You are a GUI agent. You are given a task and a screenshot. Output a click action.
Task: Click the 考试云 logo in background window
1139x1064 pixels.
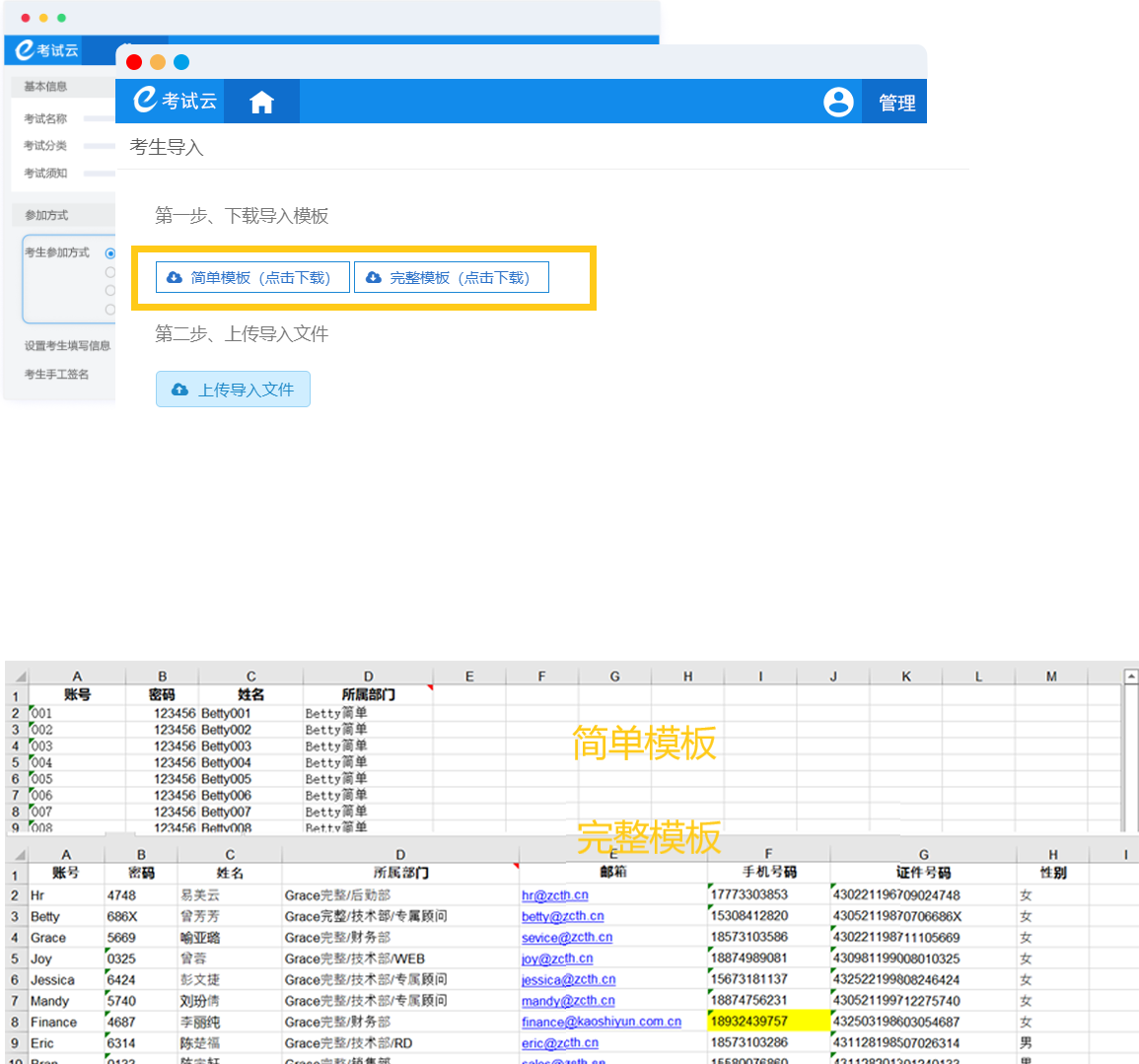coord(46,50)
